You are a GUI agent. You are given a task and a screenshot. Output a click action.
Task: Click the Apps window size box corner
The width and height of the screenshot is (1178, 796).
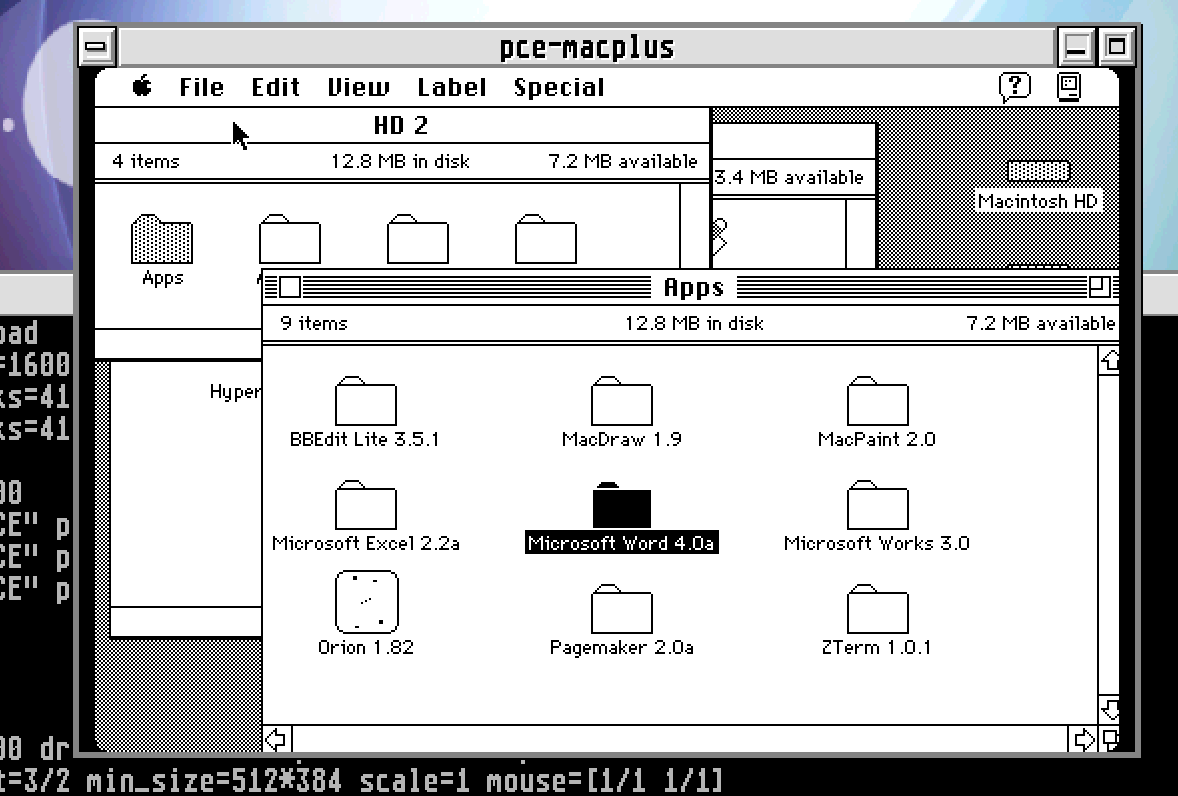(1110, 739)
